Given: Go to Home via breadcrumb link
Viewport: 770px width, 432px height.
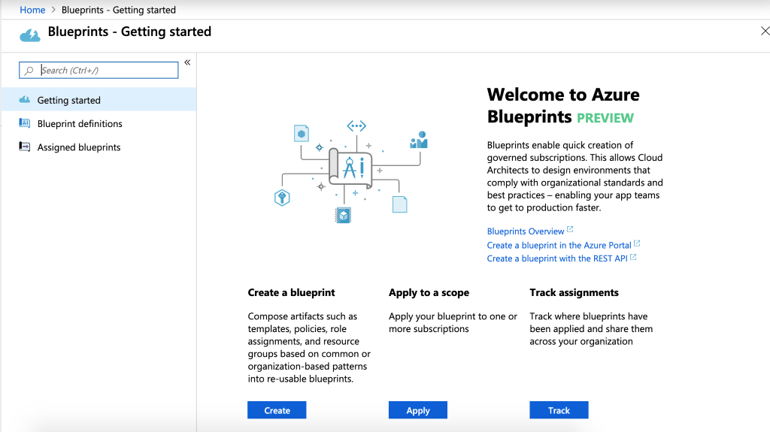Looking at the screenshot, I should (32, 10).
